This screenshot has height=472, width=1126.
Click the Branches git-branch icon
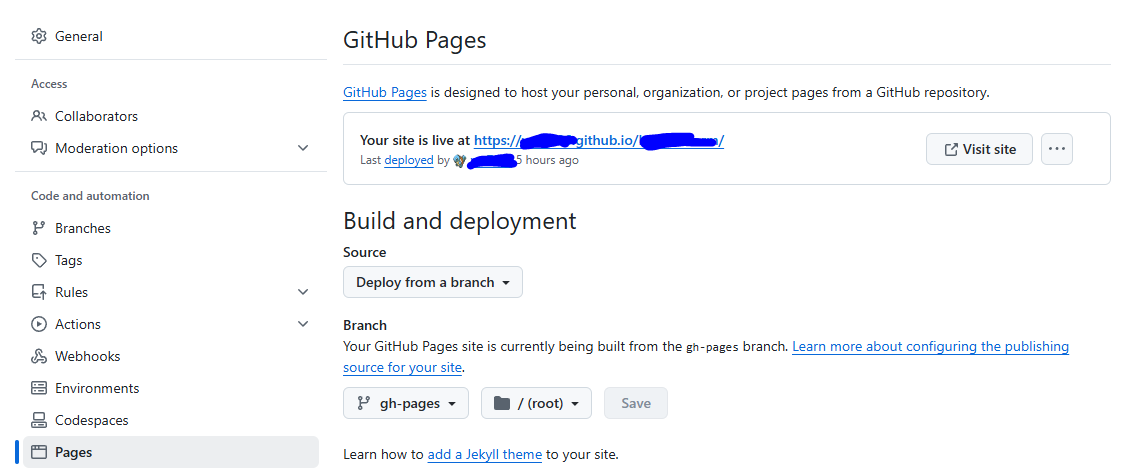click(39, 228)
